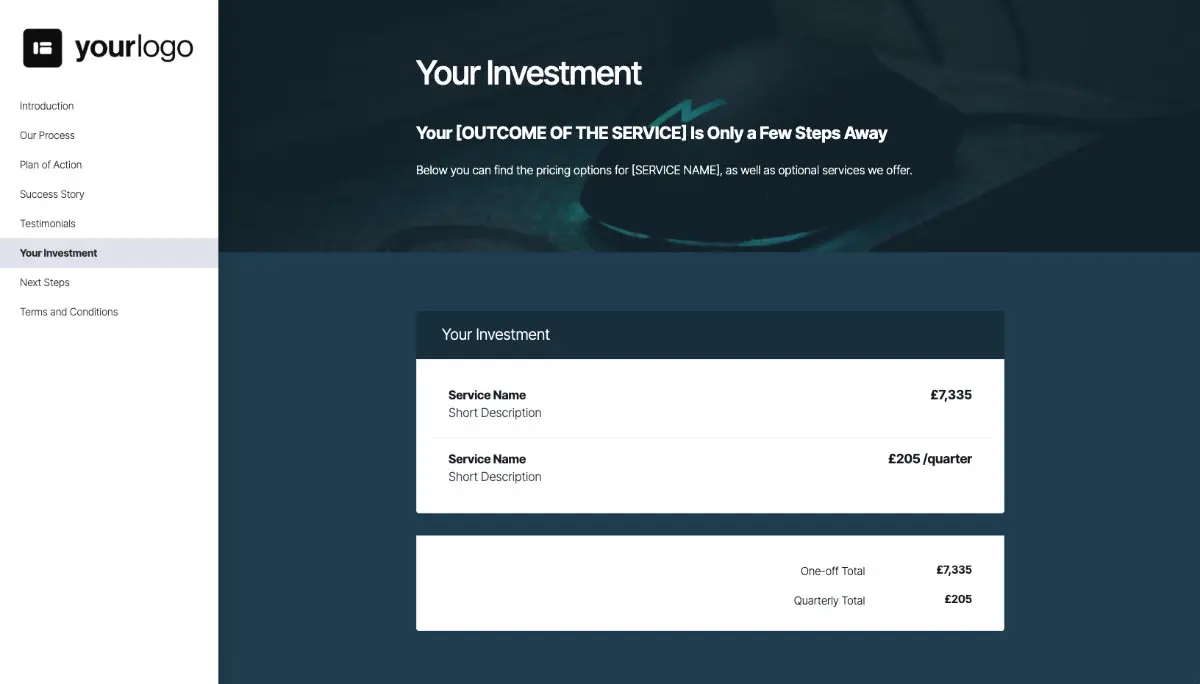
Task: Select the second Service Name entry
Action: (x=487, y=458)
